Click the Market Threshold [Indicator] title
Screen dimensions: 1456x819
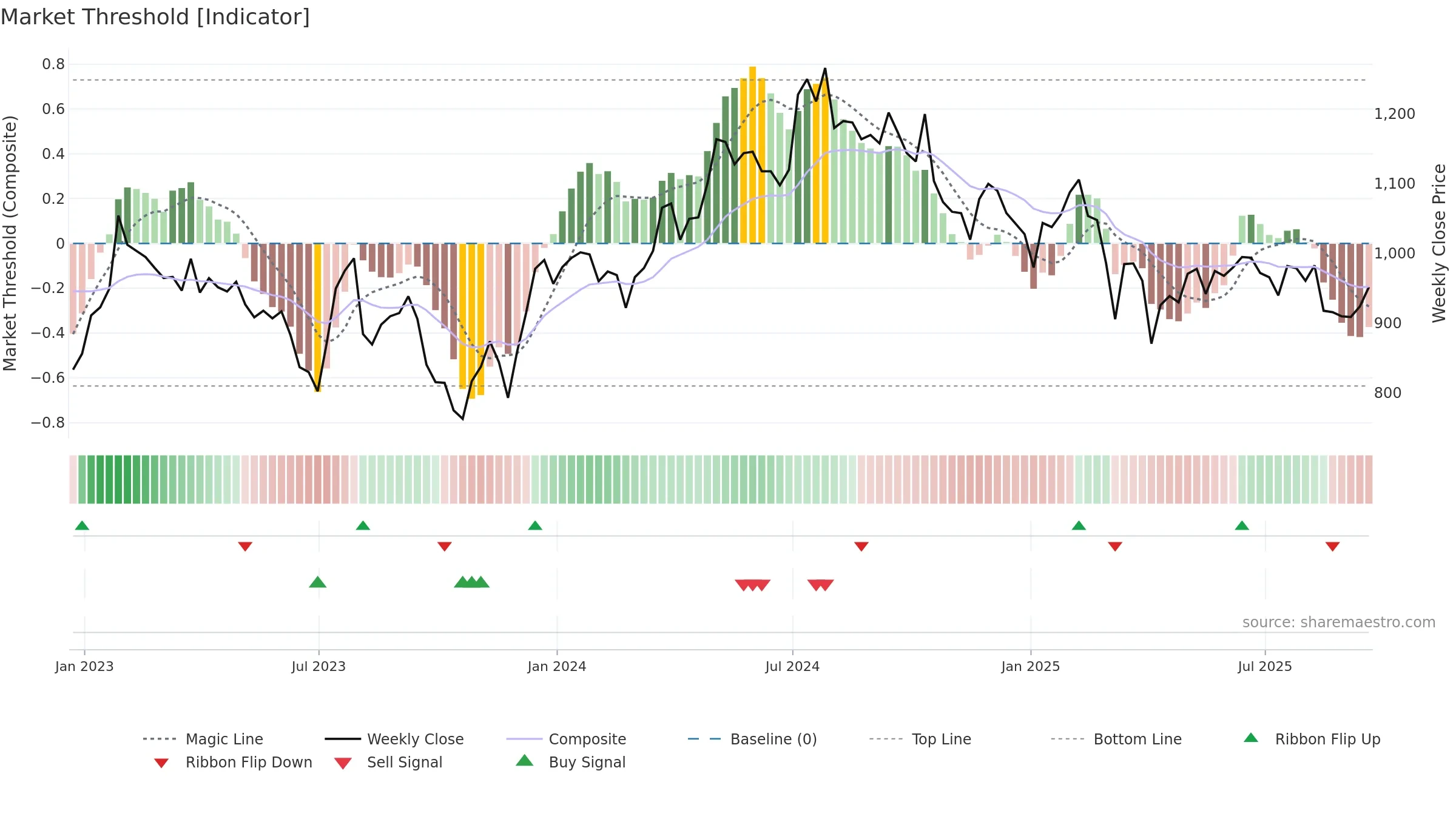point(155,17)
